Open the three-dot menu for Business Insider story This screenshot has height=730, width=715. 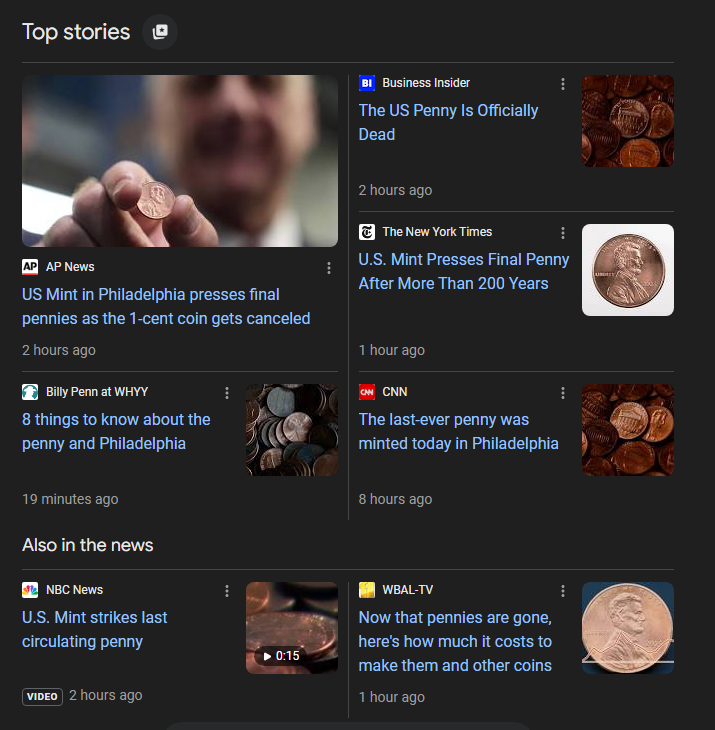563,84
